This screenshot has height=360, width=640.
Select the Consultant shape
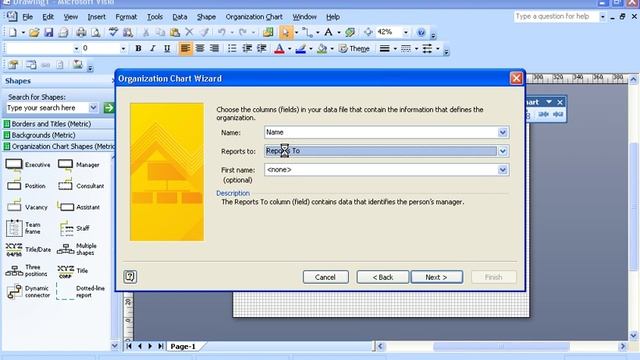[81, 186]
